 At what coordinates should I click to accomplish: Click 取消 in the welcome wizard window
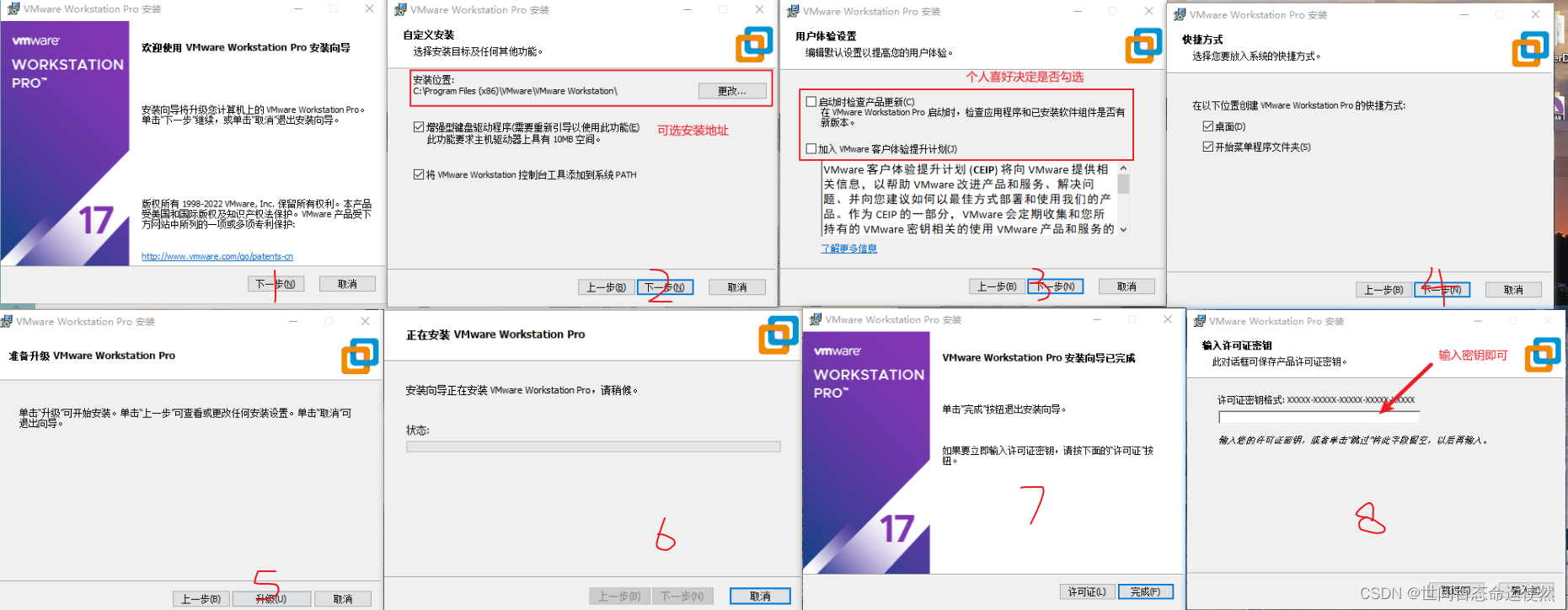347,284
